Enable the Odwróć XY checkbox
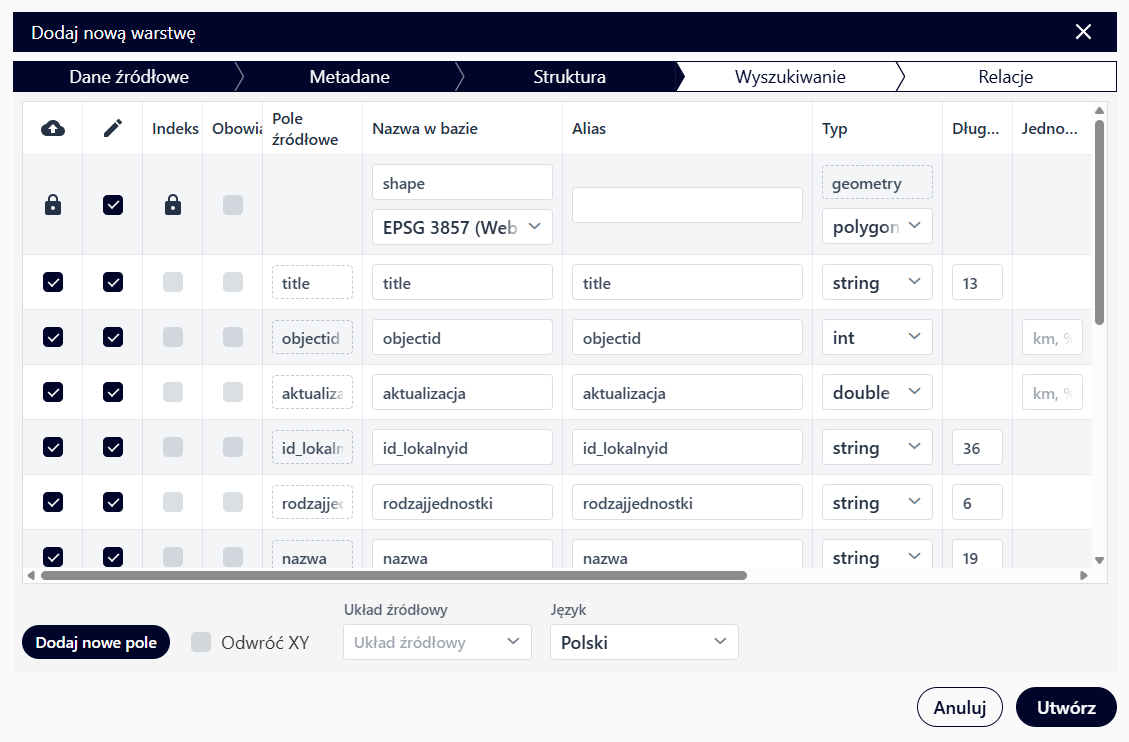This screenshot has height=742, width=1129. [201, 642]
